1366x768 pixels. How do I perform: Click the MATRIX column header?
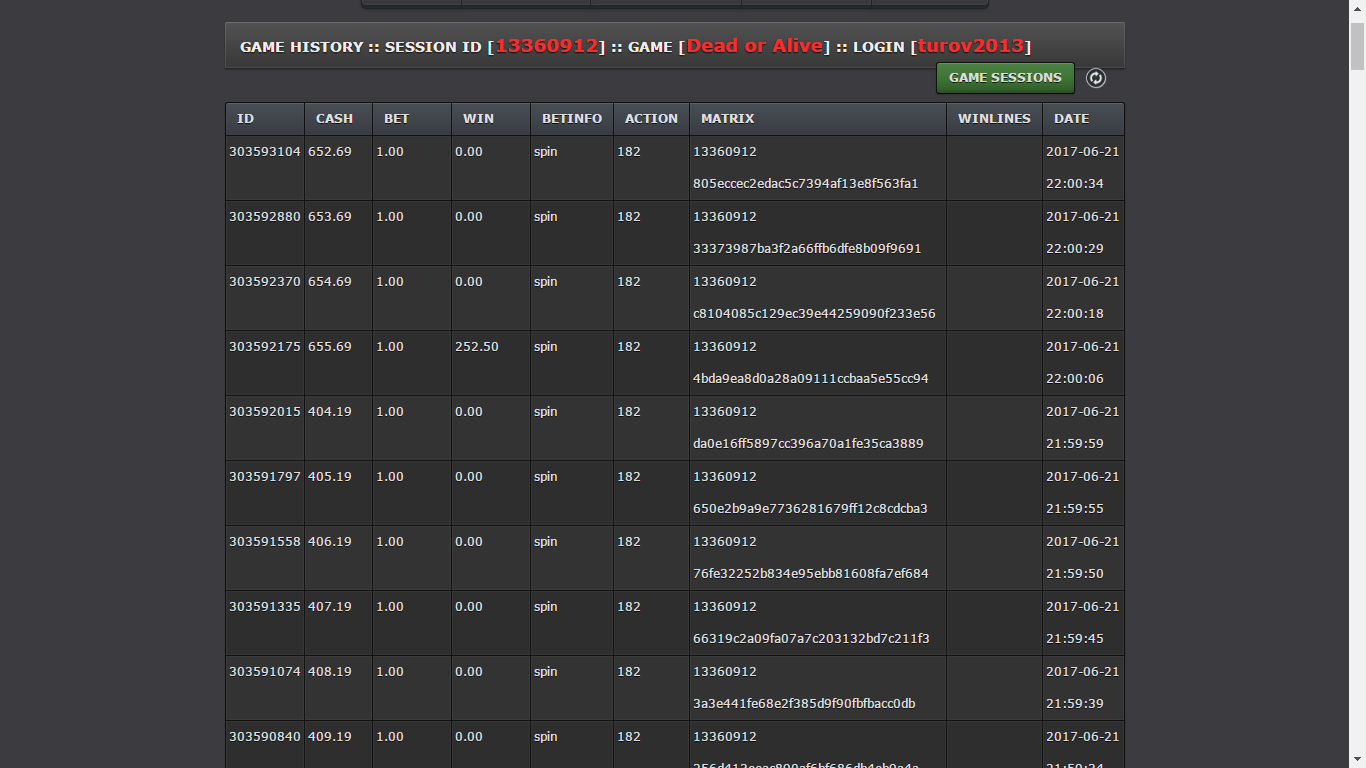pyautogui.click(x=728, y=119)
